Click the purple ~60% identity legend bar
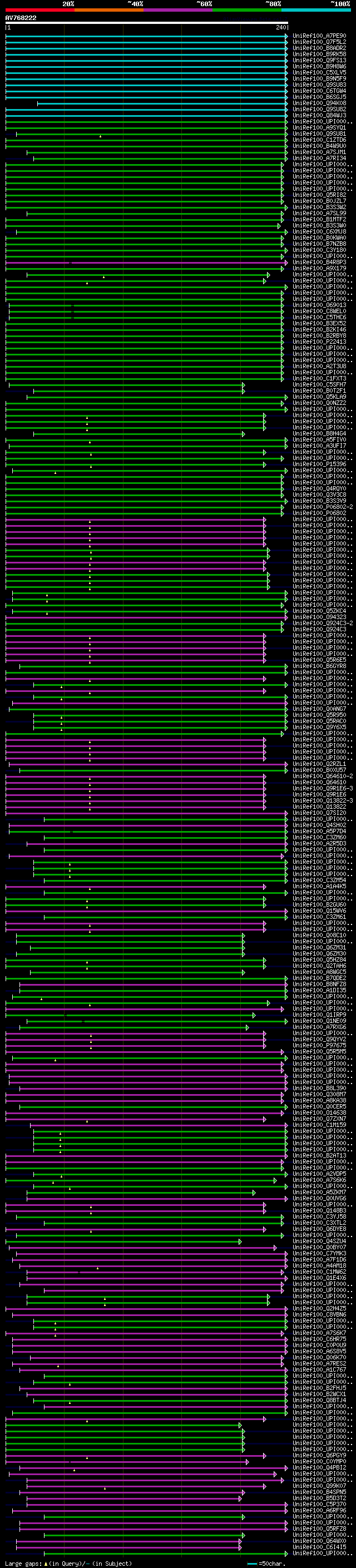 point(179,10)
